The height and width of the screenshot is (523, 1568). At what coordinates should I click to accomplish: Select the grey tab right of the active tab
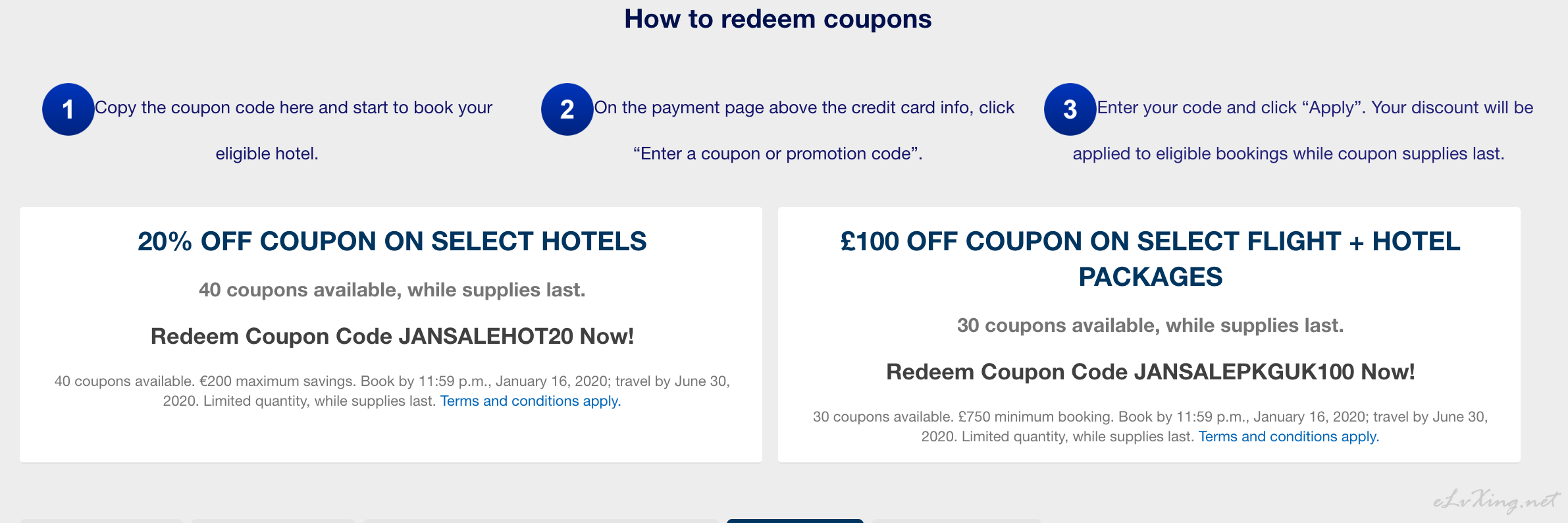[x=956, y=521]
